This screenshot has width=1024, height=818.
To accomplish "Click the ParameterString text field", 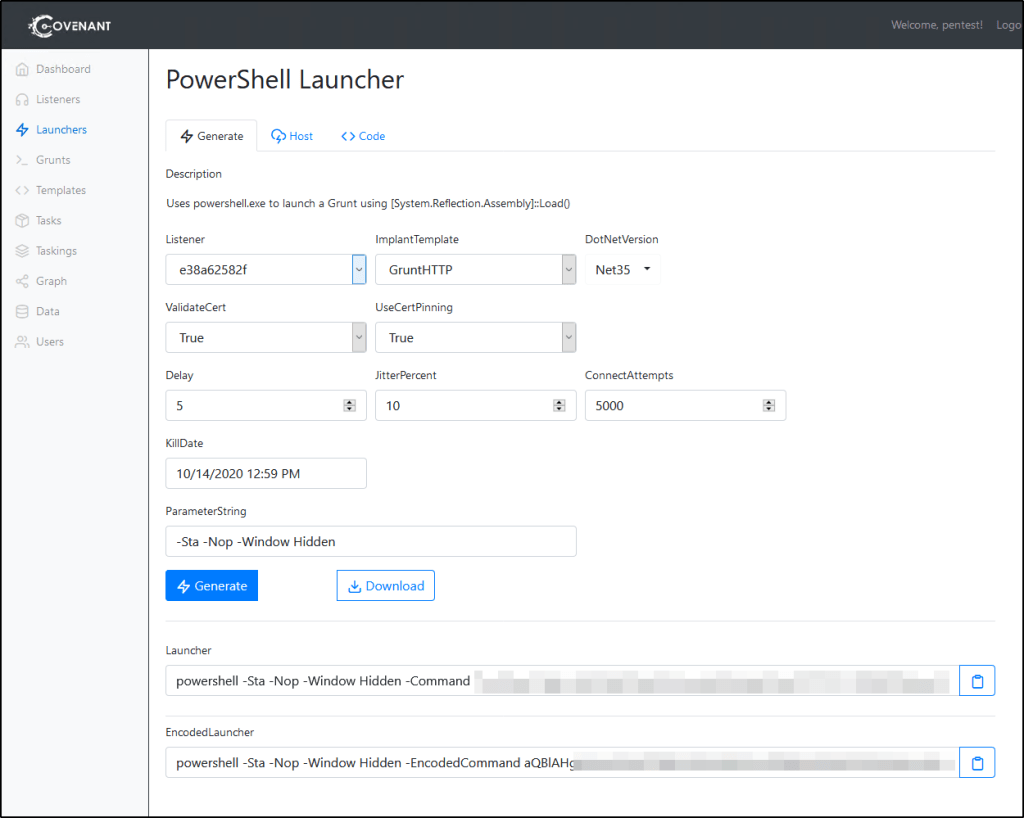I will (370, 541).
